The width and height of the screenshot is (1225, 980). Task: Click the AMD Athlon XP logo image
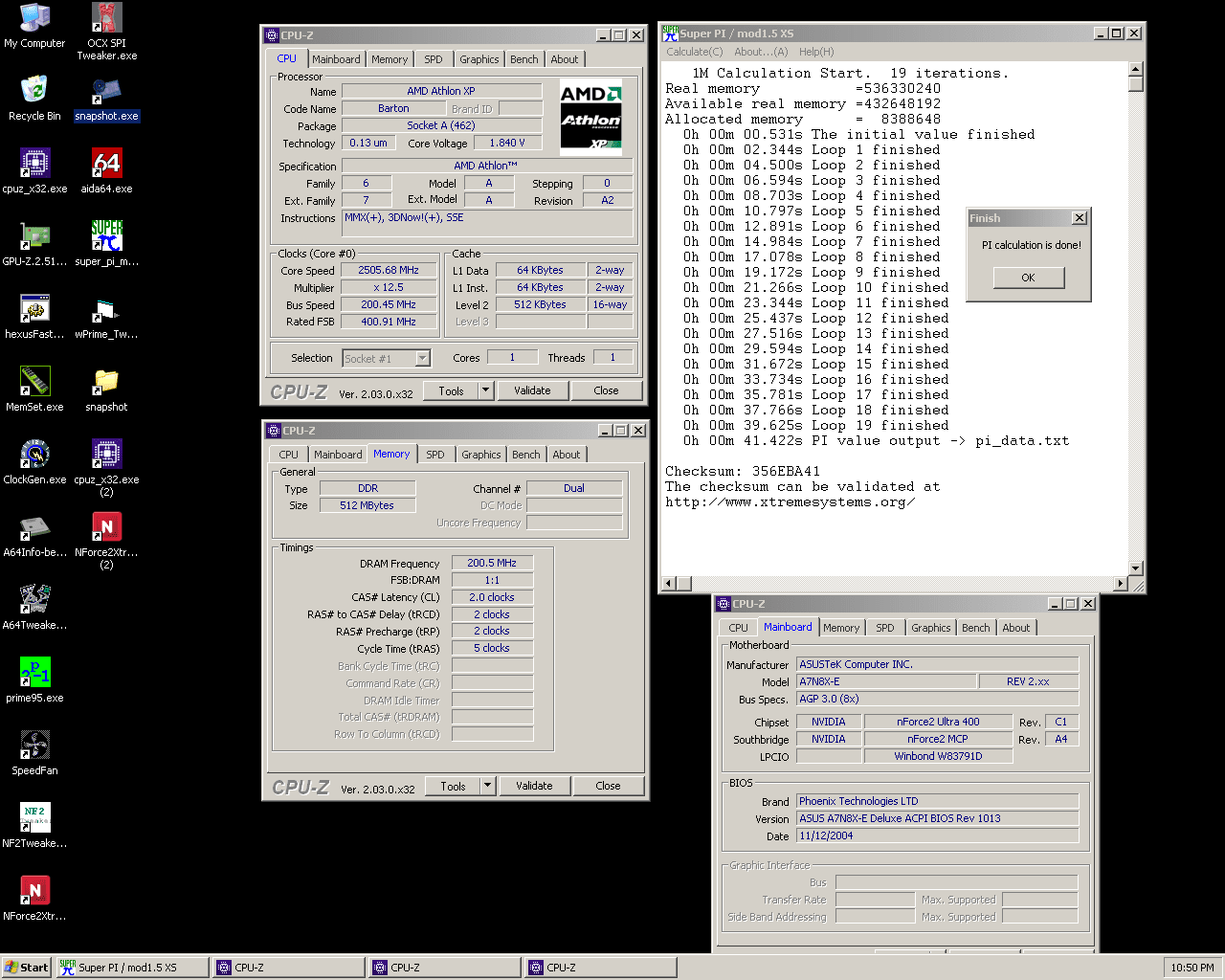point(591,117)
